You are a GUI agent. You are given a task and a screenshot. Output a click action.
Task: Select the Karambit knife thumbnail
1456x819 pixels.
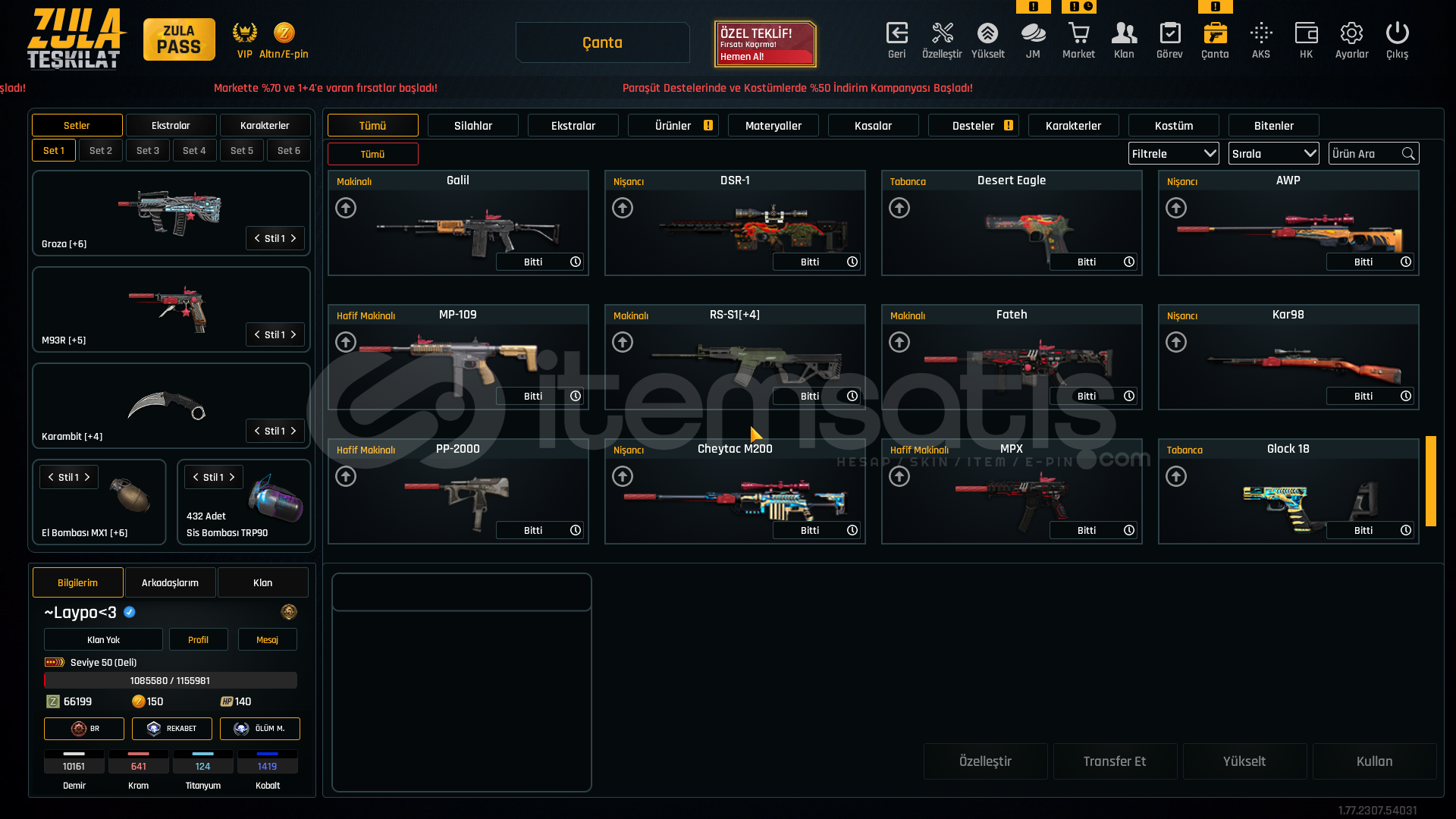pos(167,405)
